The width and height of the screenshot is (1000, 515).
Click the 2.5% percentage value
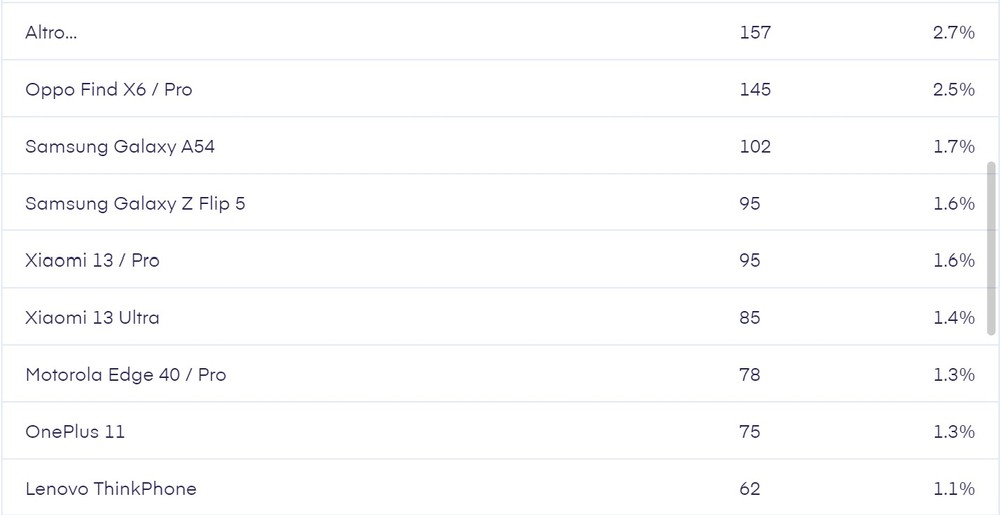(x=953, y=90)
